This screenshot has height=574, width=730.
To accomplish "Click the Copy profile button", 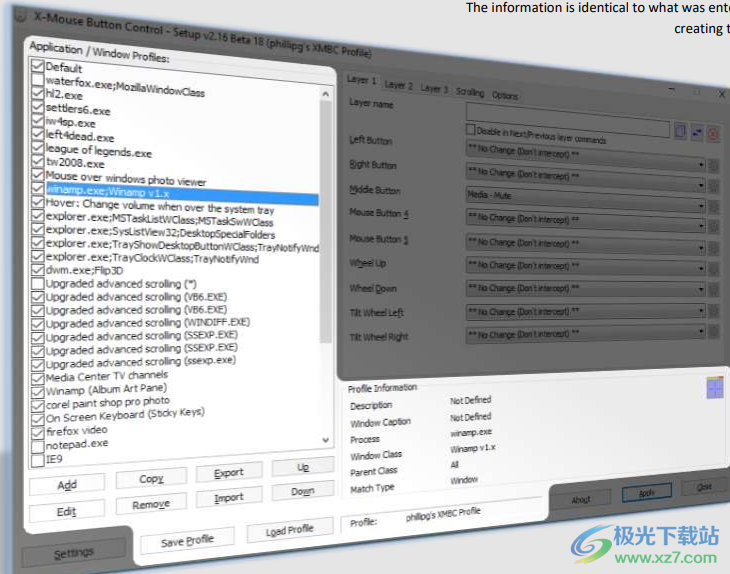I will pos(151,478).
